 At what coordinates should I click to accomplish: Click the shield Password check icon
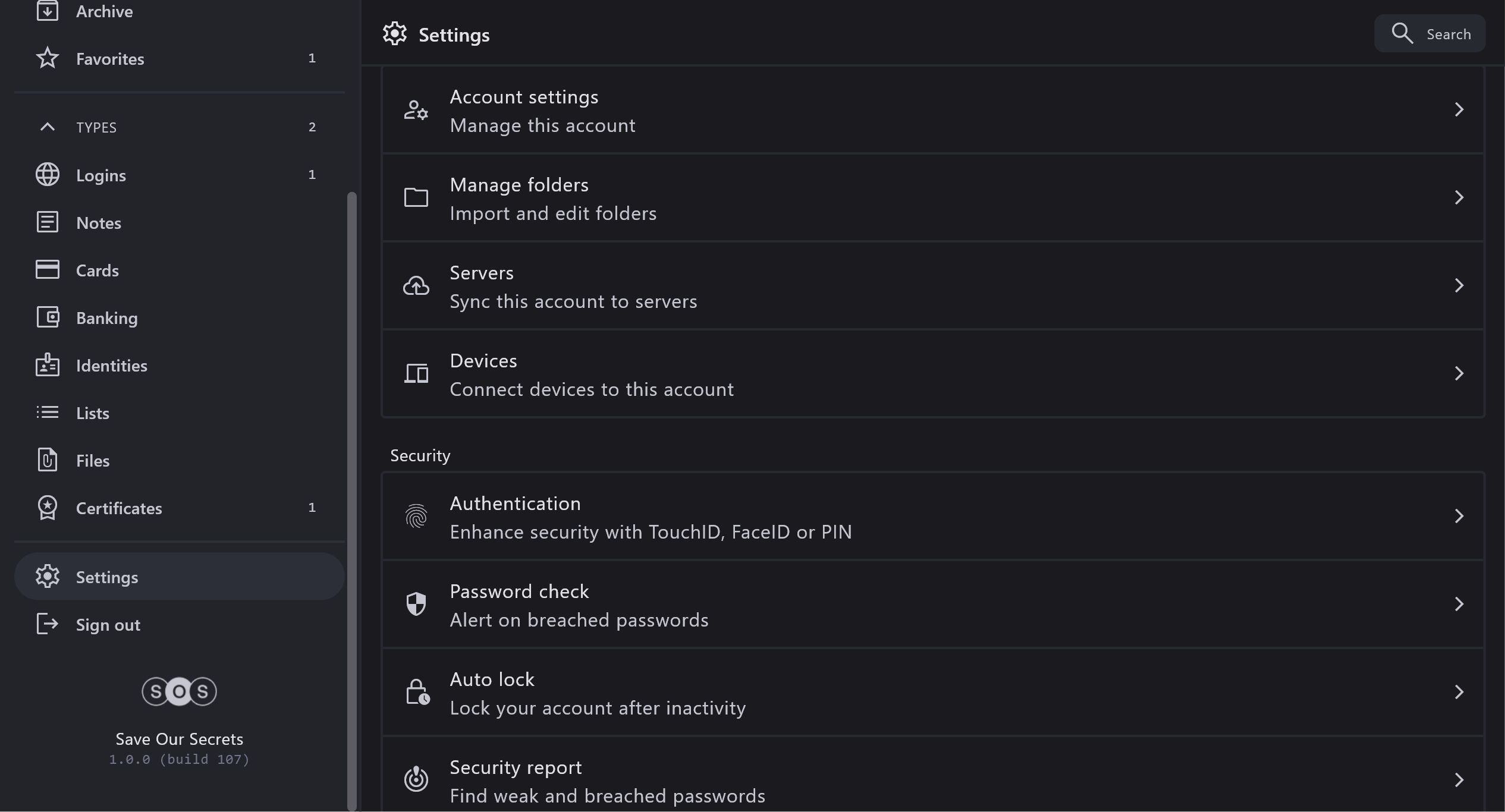click(x=416, y=604)
